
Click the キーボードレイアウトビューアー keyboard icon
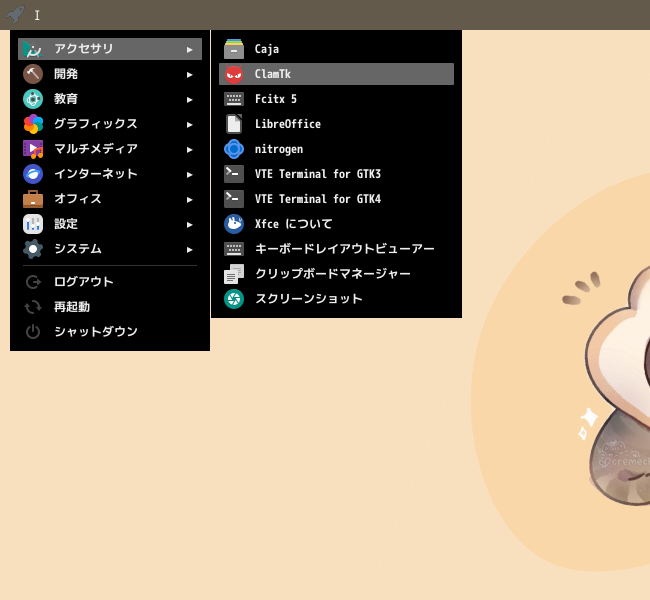tap(234, 249)
